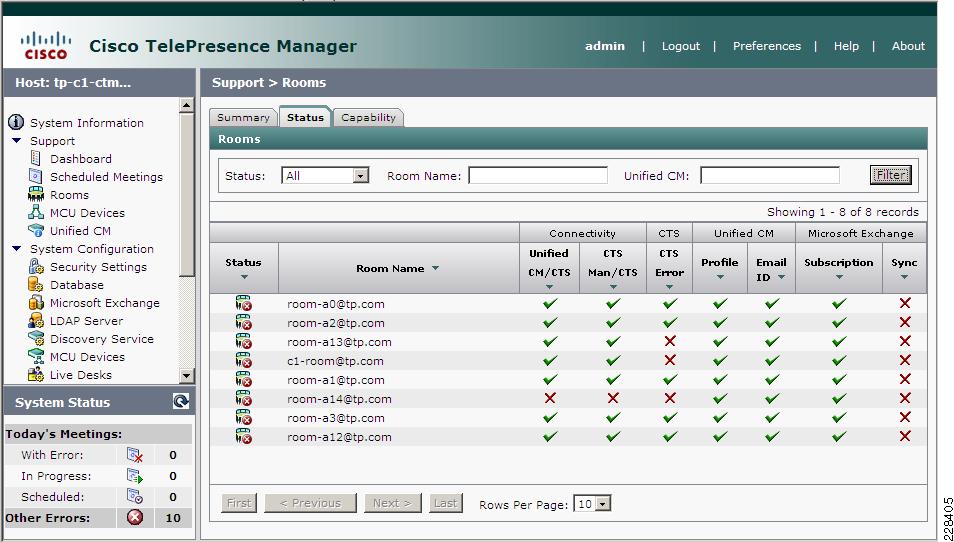Click status icon for c1-room@tp.com
Screen dimensions: 954x542
click(x=243, y=361)
